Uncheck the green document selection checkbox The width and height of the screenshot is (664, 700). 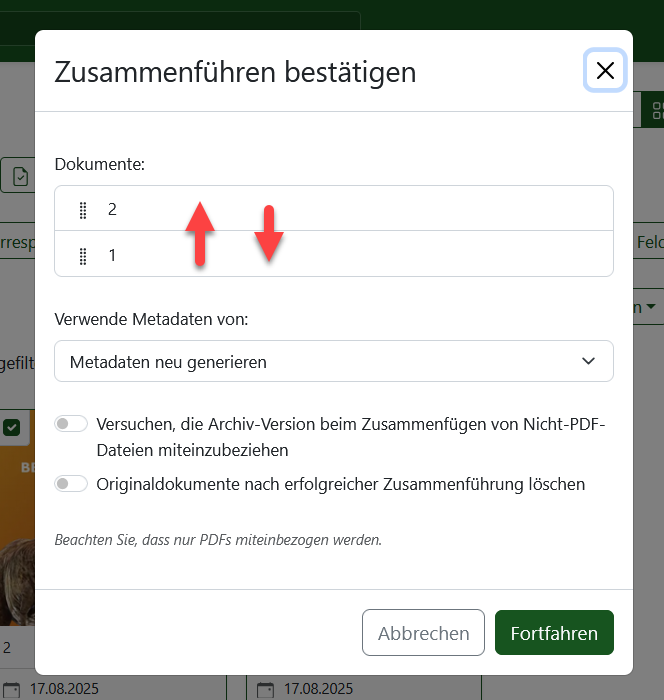(x=12, y=427)
